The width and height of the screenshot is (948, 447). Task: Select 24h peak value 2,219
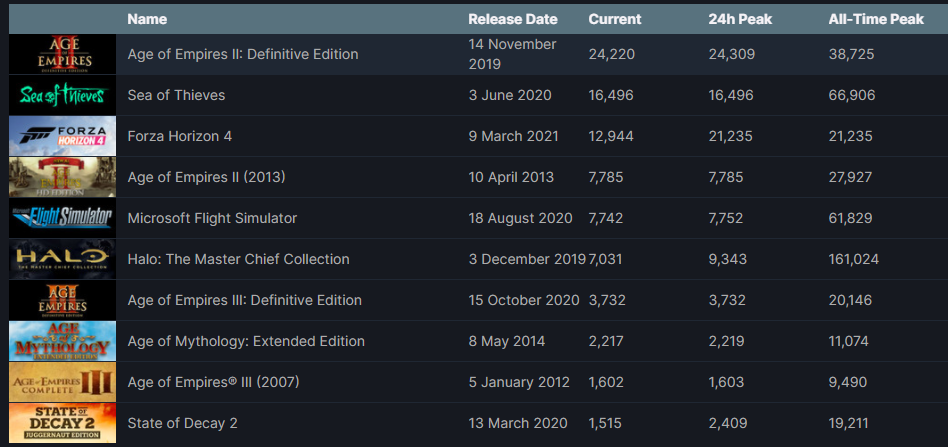coord(726,341)
